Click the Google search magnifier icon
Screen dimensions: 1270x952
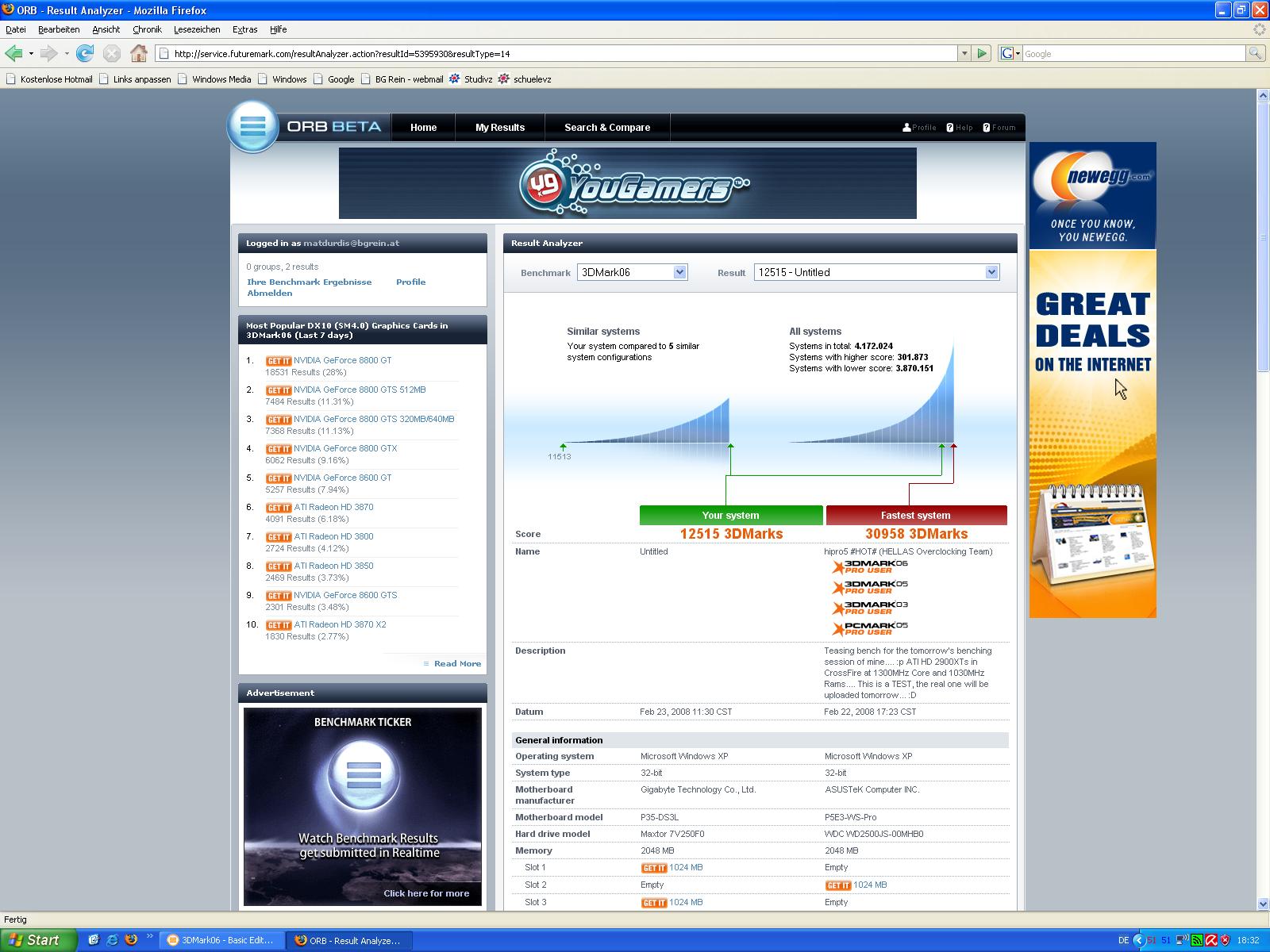pos(1255,53)
